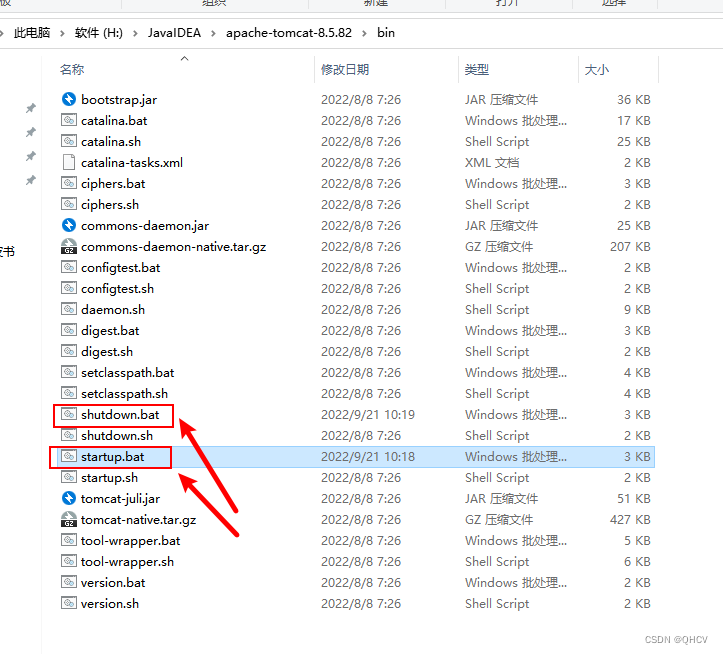Select file name commons-daemon-native.tar.gz
723x654 pixels.
coord(173,247)
